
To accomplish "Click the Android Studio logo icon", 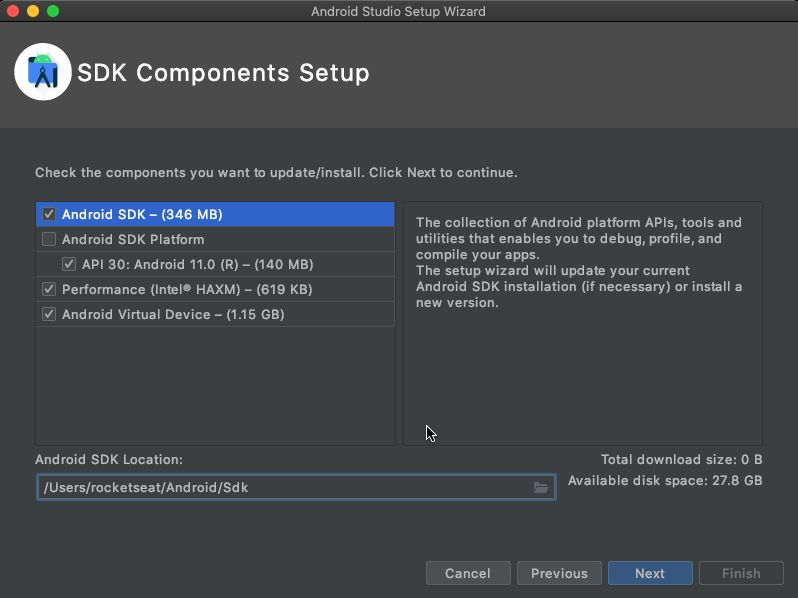I will click(x=43, y=72).
